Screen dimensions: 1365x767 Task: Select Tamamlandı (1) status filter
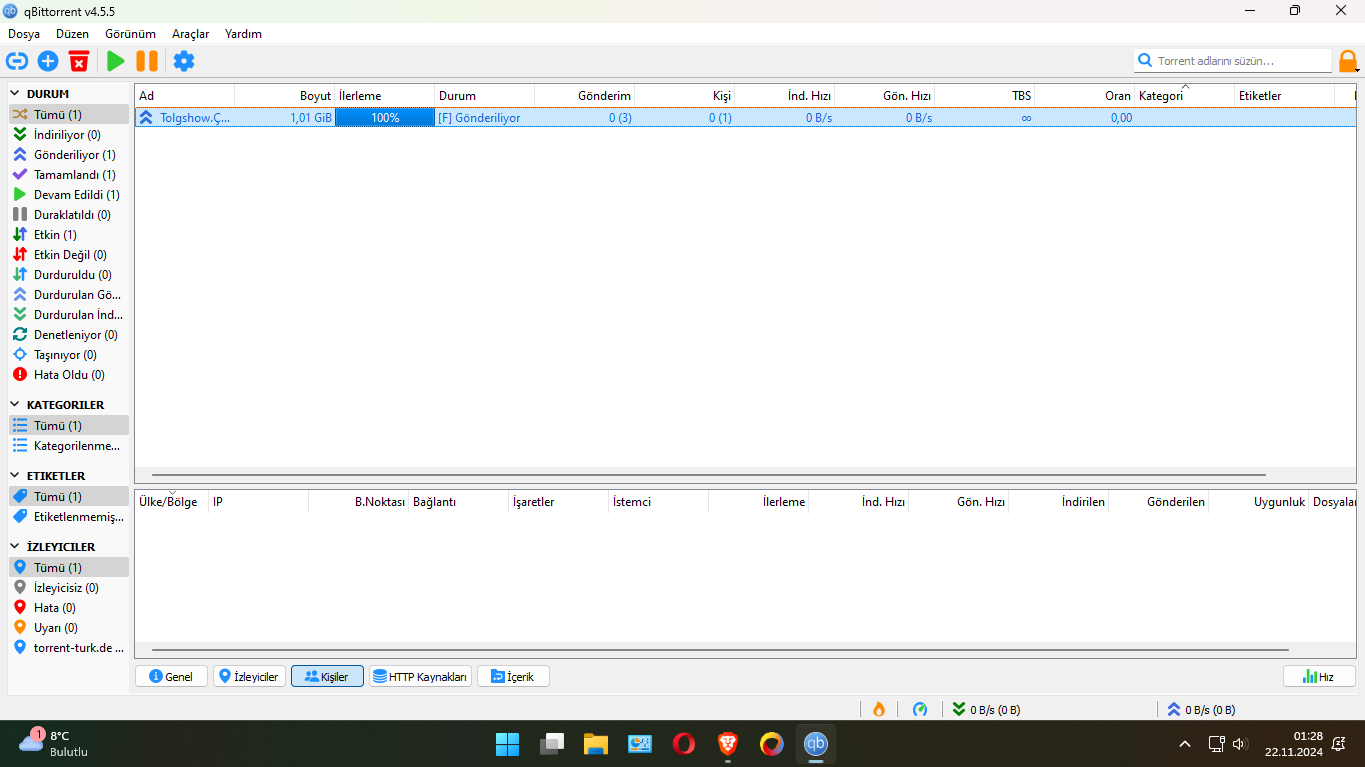(69, 175)
